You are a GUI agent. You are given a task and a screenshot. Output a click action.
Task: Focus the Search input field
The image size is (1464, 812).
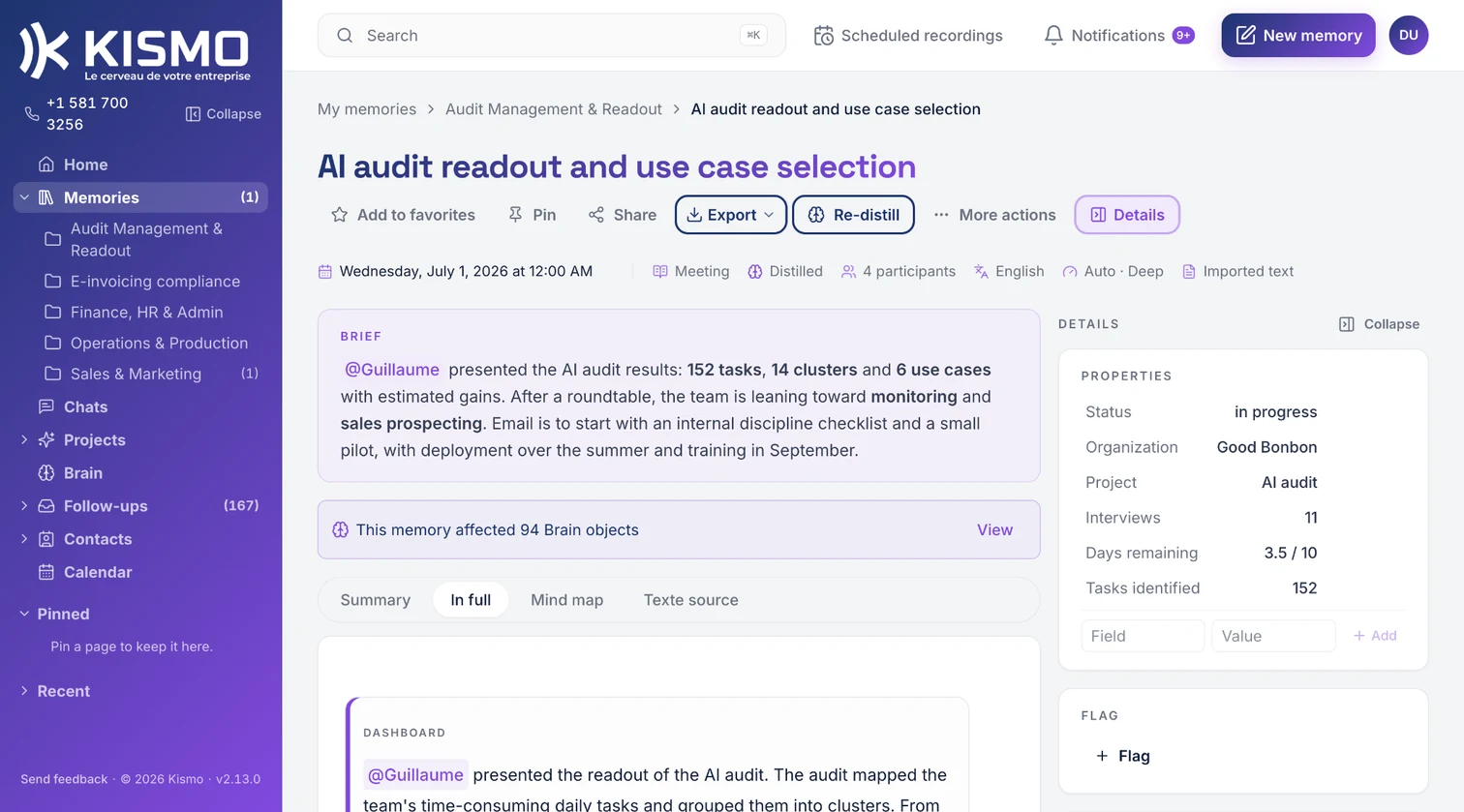[552, 36]
